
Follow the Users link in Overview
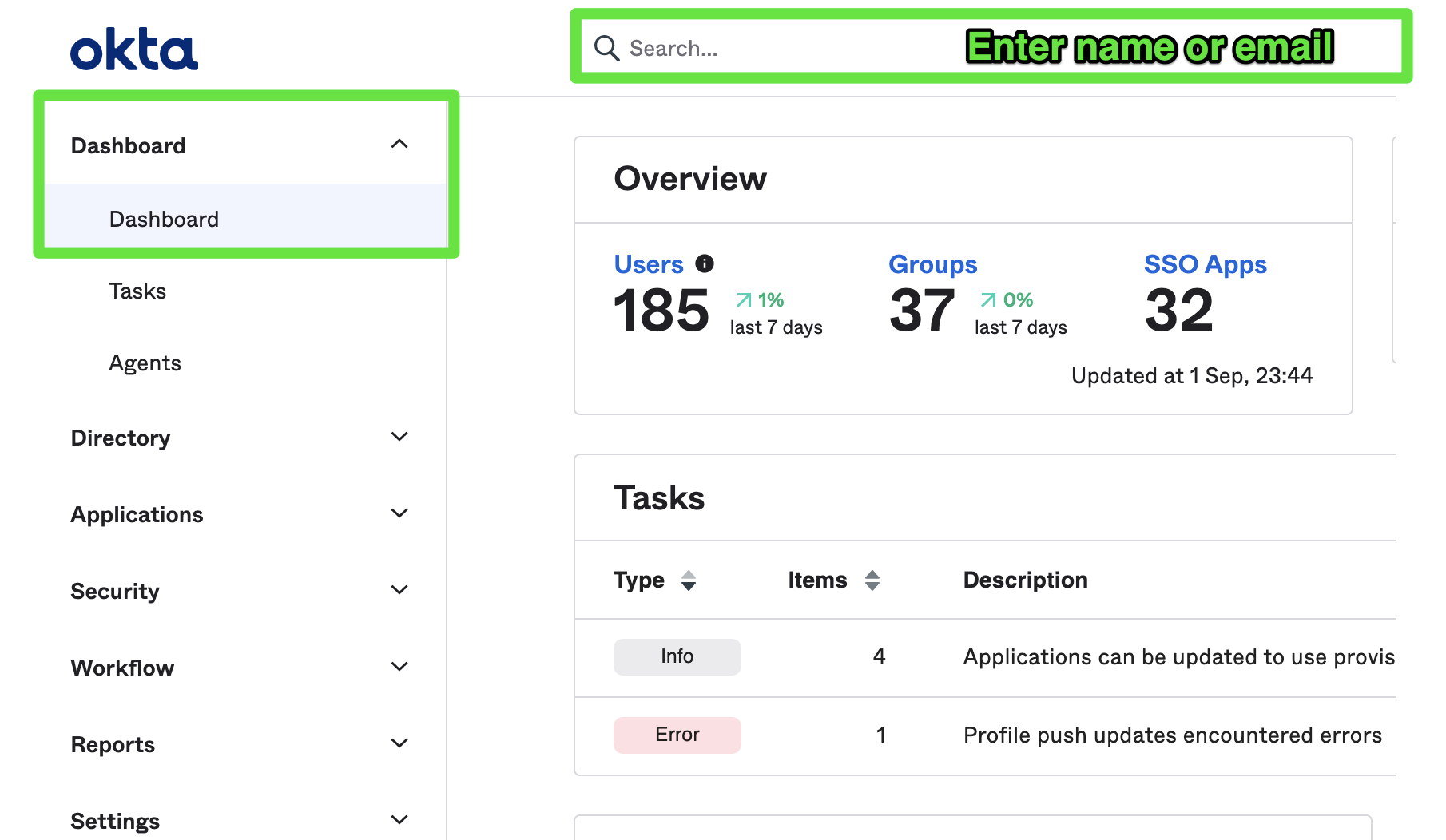[x=649, y=264]
